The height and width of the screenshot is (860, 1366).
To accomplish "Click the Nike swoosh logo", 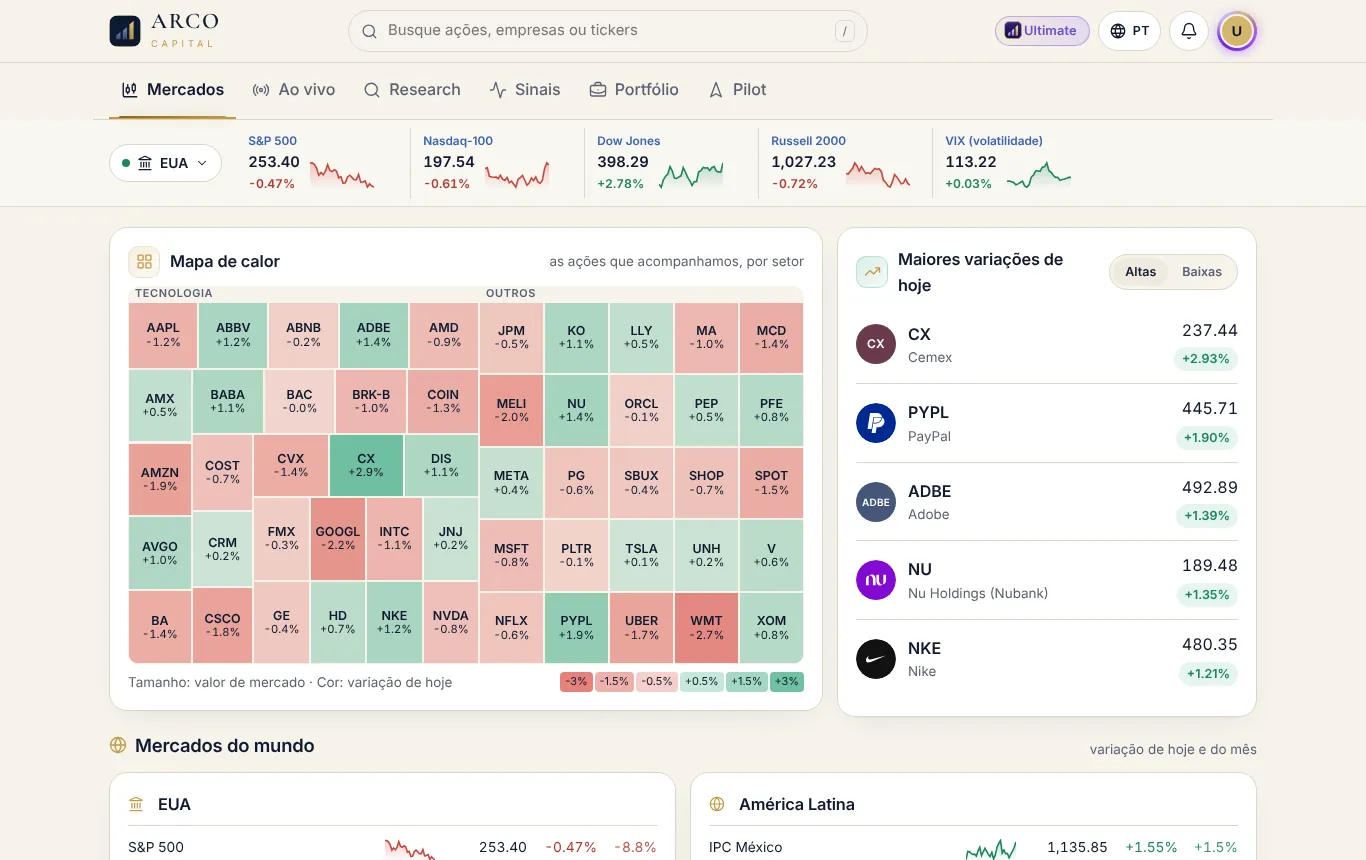I will click(x=875, y=659).
